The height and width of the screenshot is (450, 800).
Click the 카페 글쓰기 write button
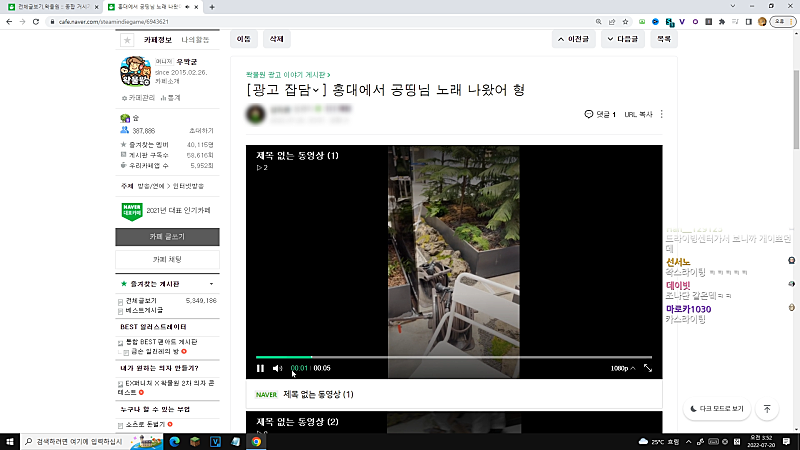click(167, 237)
